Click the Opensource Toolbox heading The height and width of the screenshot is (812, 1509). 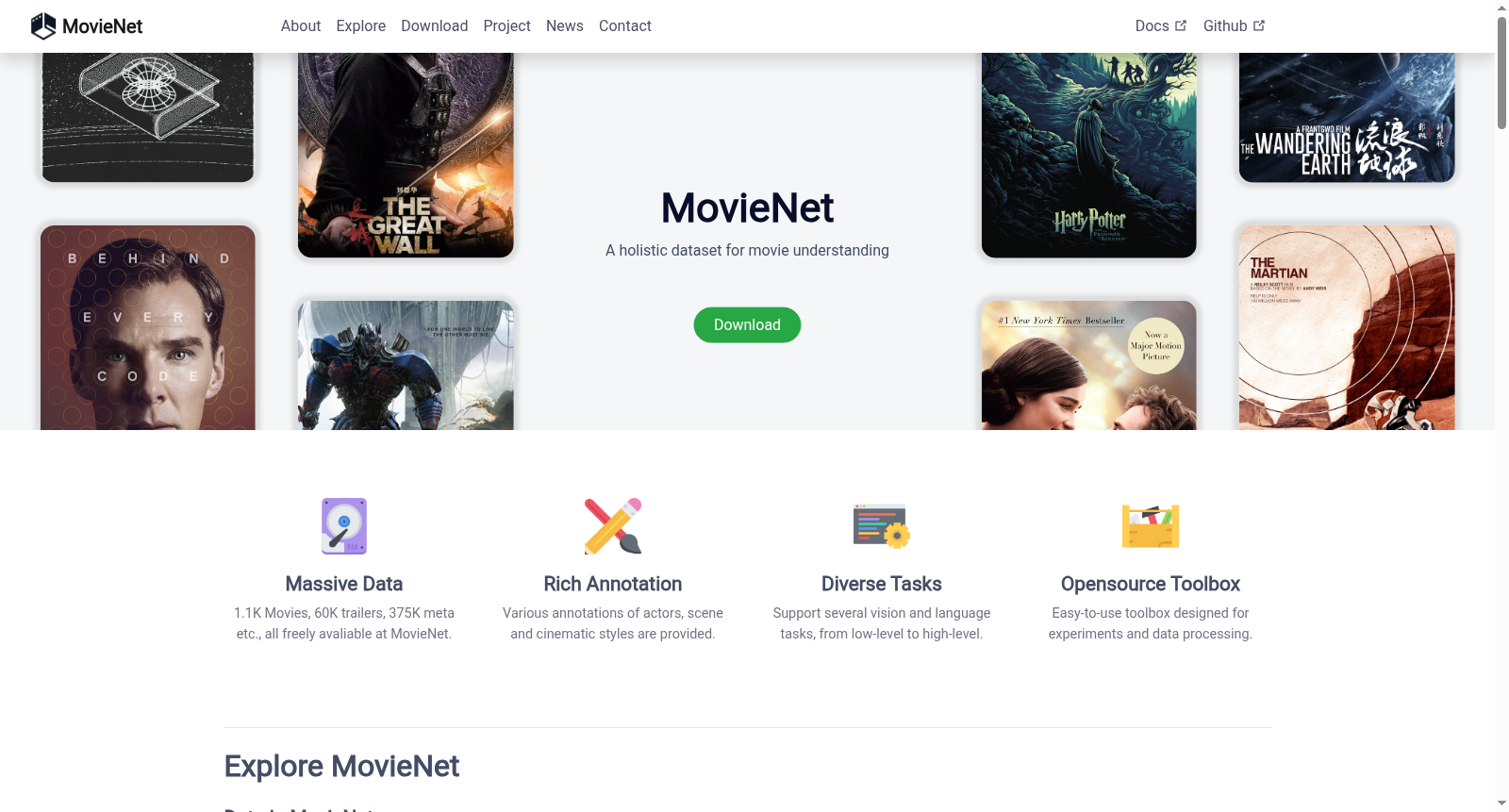(1151, 584)
